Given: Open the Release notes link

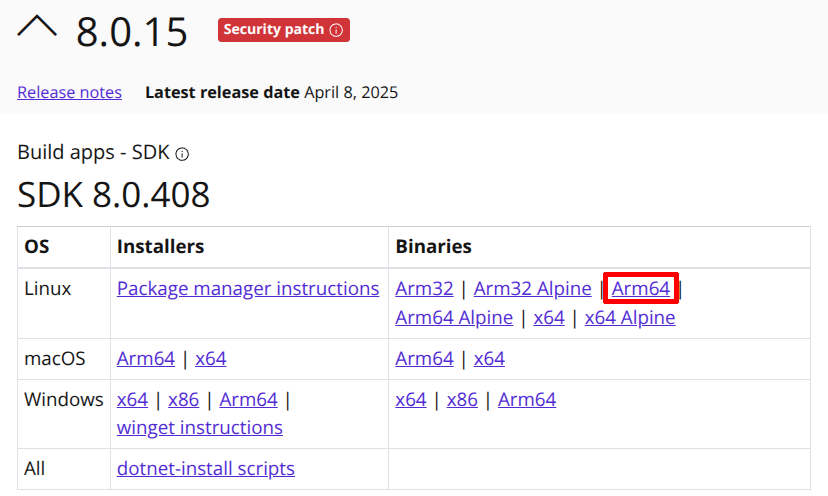Looking at the screenshot, I should click(69, 92).
